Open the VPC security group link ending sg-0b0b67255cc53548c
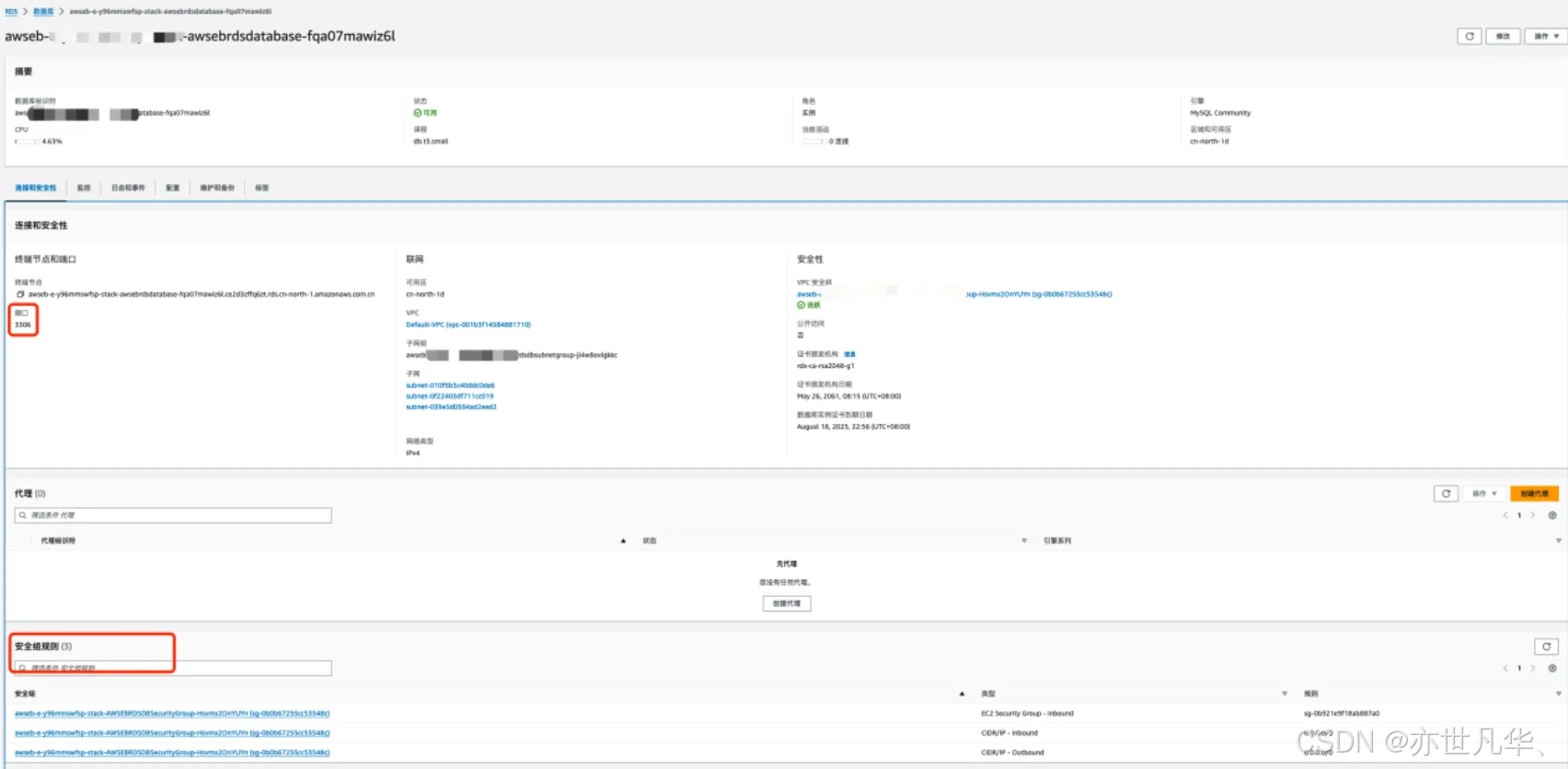1568x769 pixels. (x=954, y=294)
